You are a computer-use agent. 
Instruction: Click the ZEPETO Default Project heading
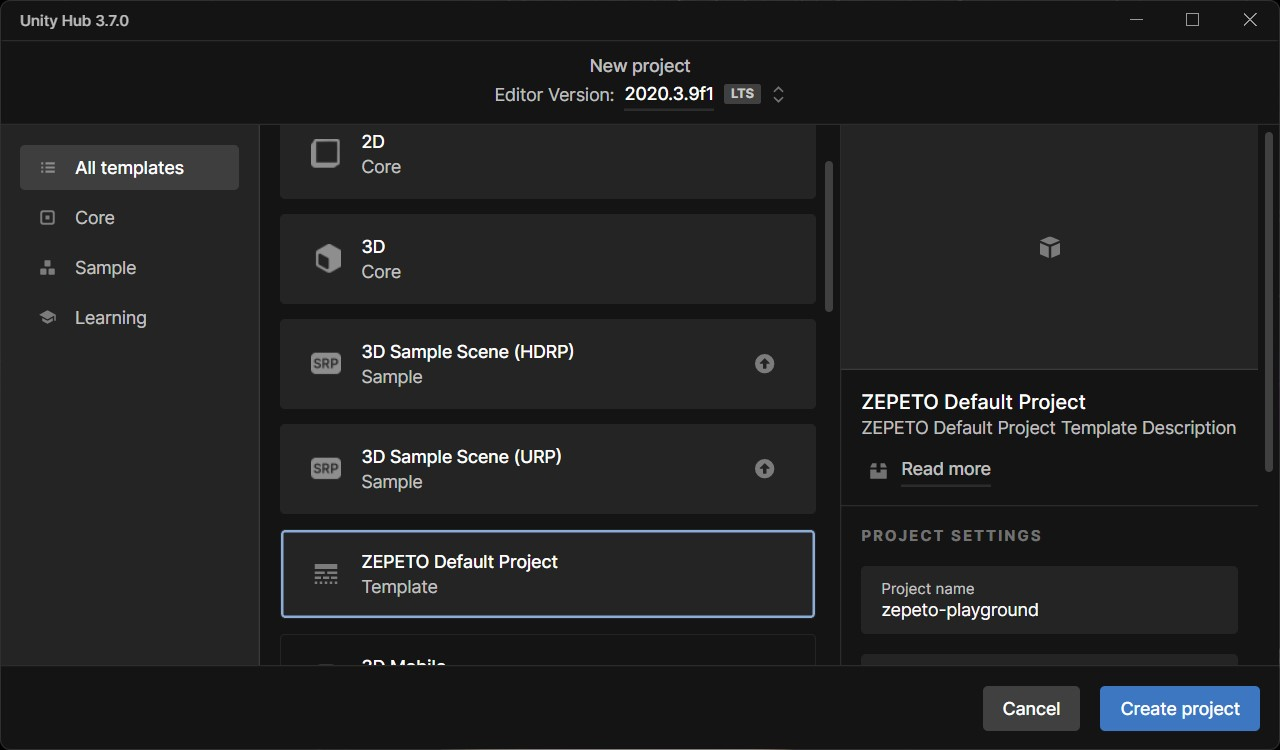click(x=973, y=402)
